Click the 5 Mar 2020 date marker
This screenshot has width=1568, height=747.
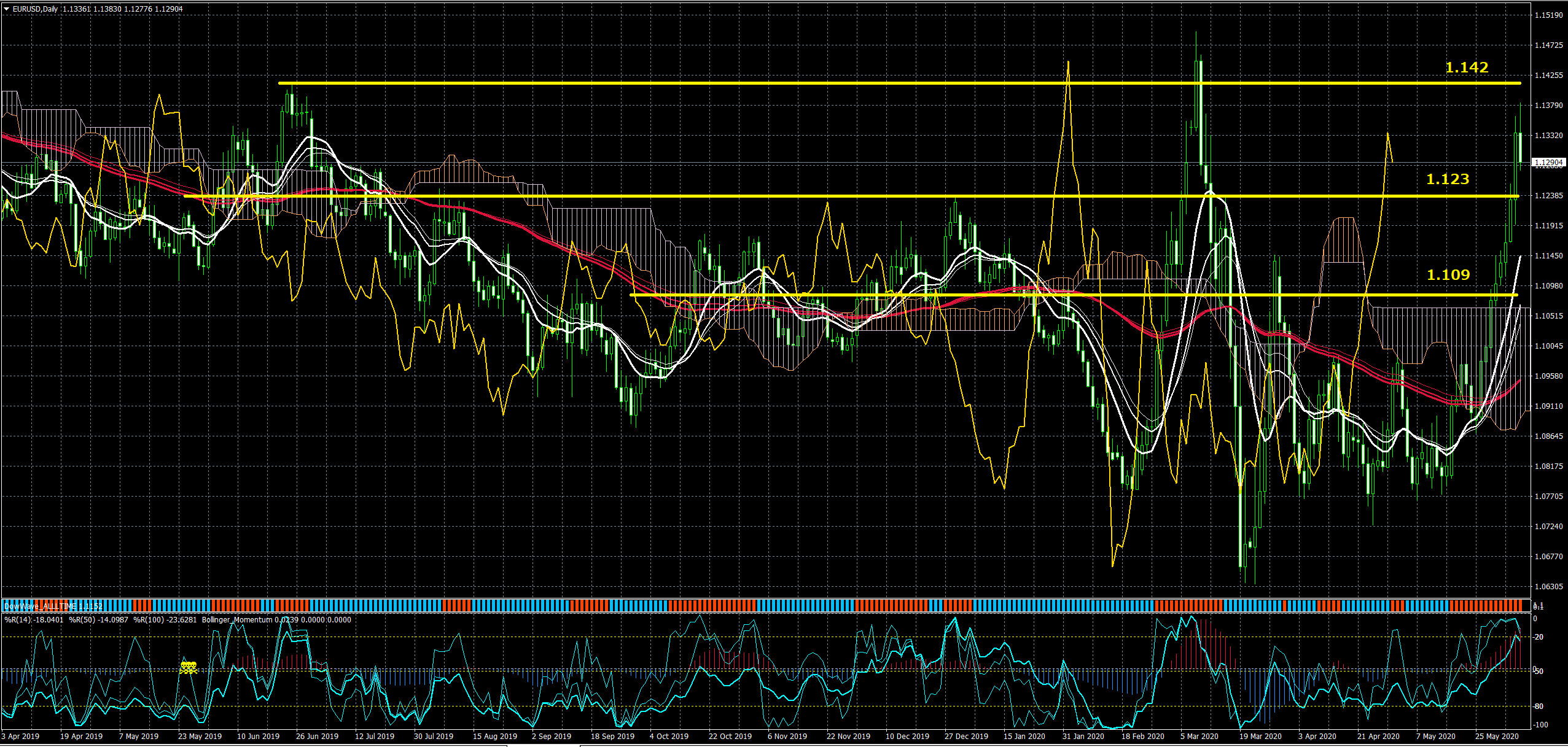(x=1199, y=736)
